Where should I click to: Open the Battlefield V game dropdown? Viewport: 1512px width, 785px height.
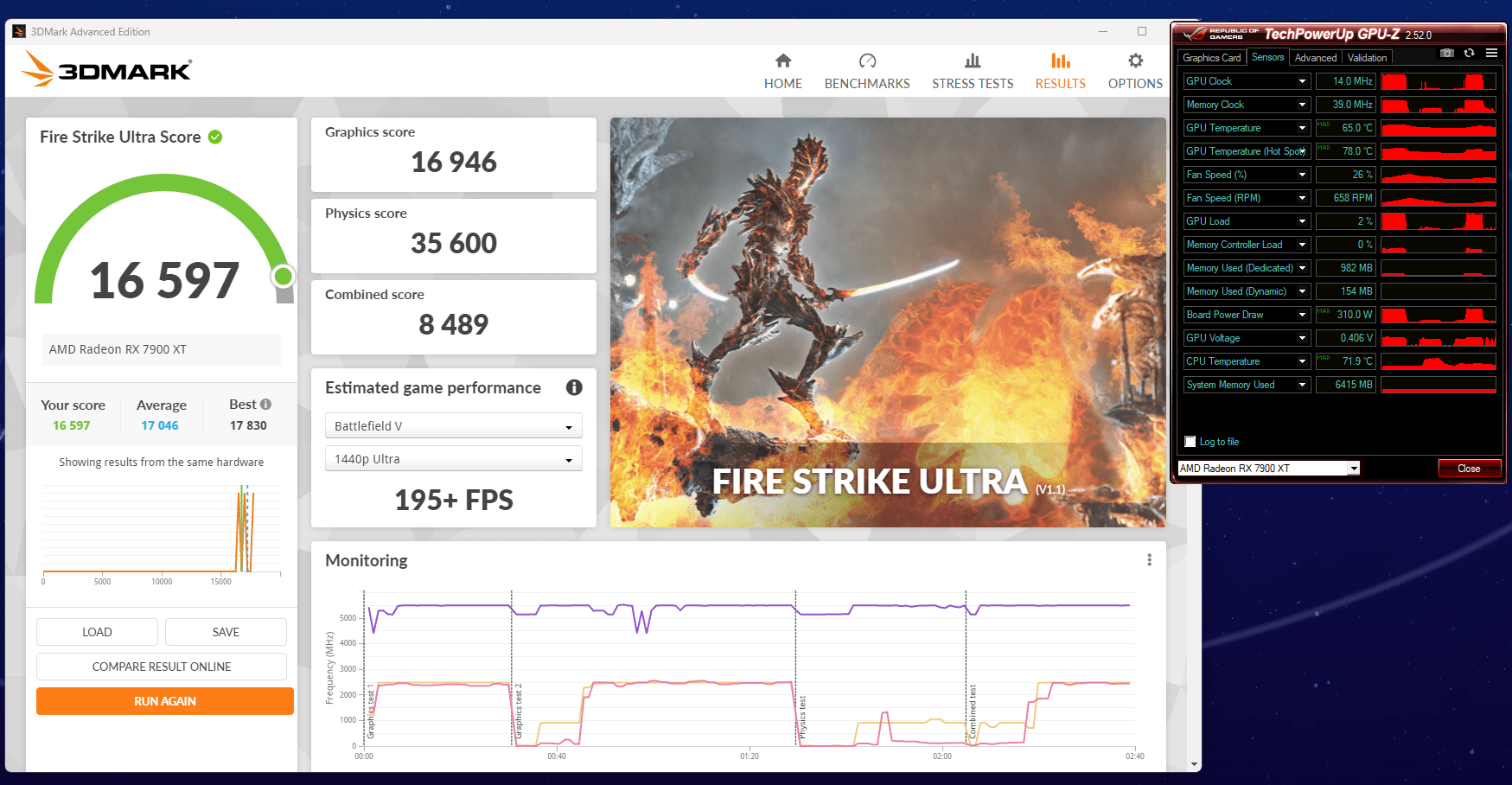pos(453,426)
